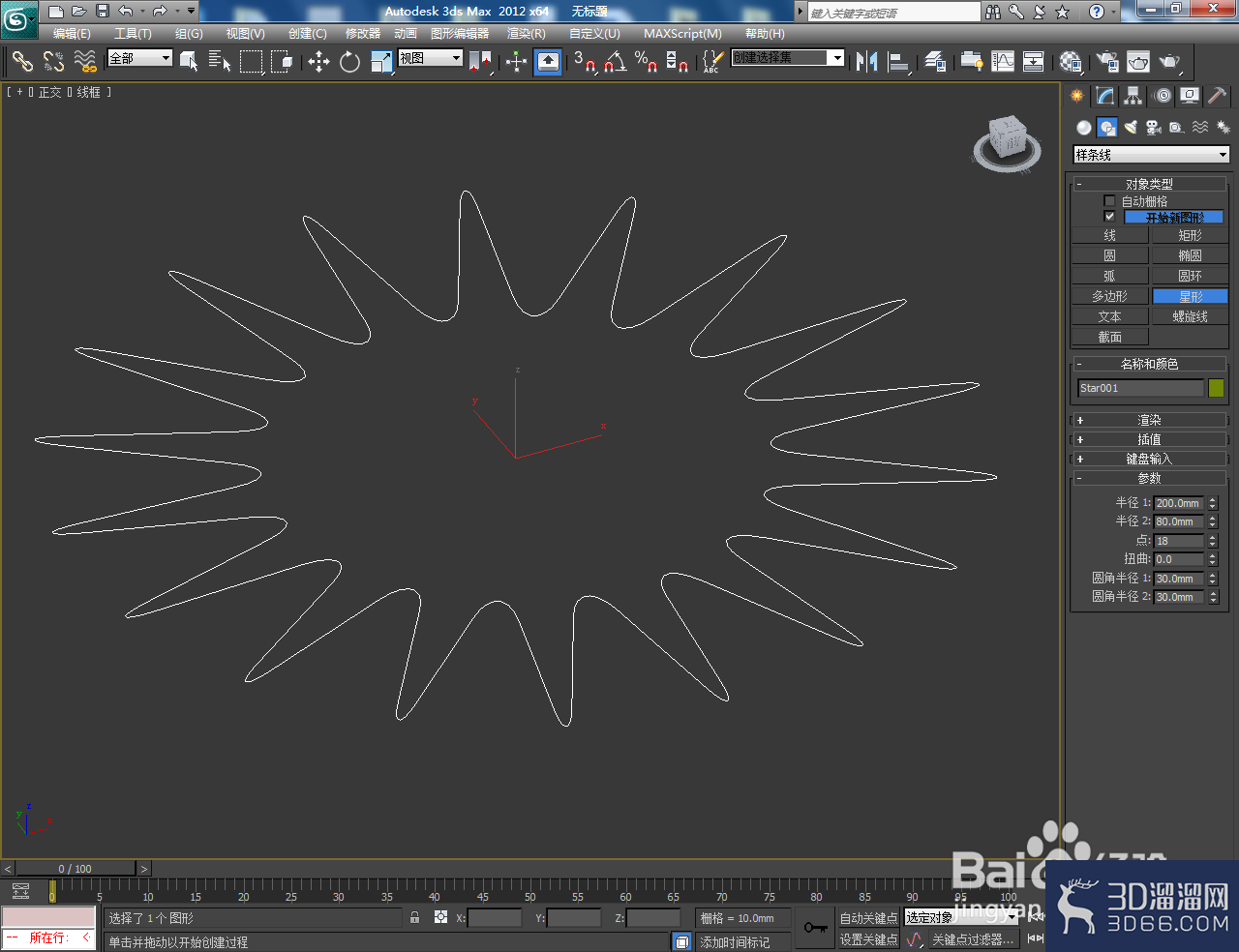Click the Mirror tool icon
This screenshot has width=1239, height=952.
click(x=866, y=62)
